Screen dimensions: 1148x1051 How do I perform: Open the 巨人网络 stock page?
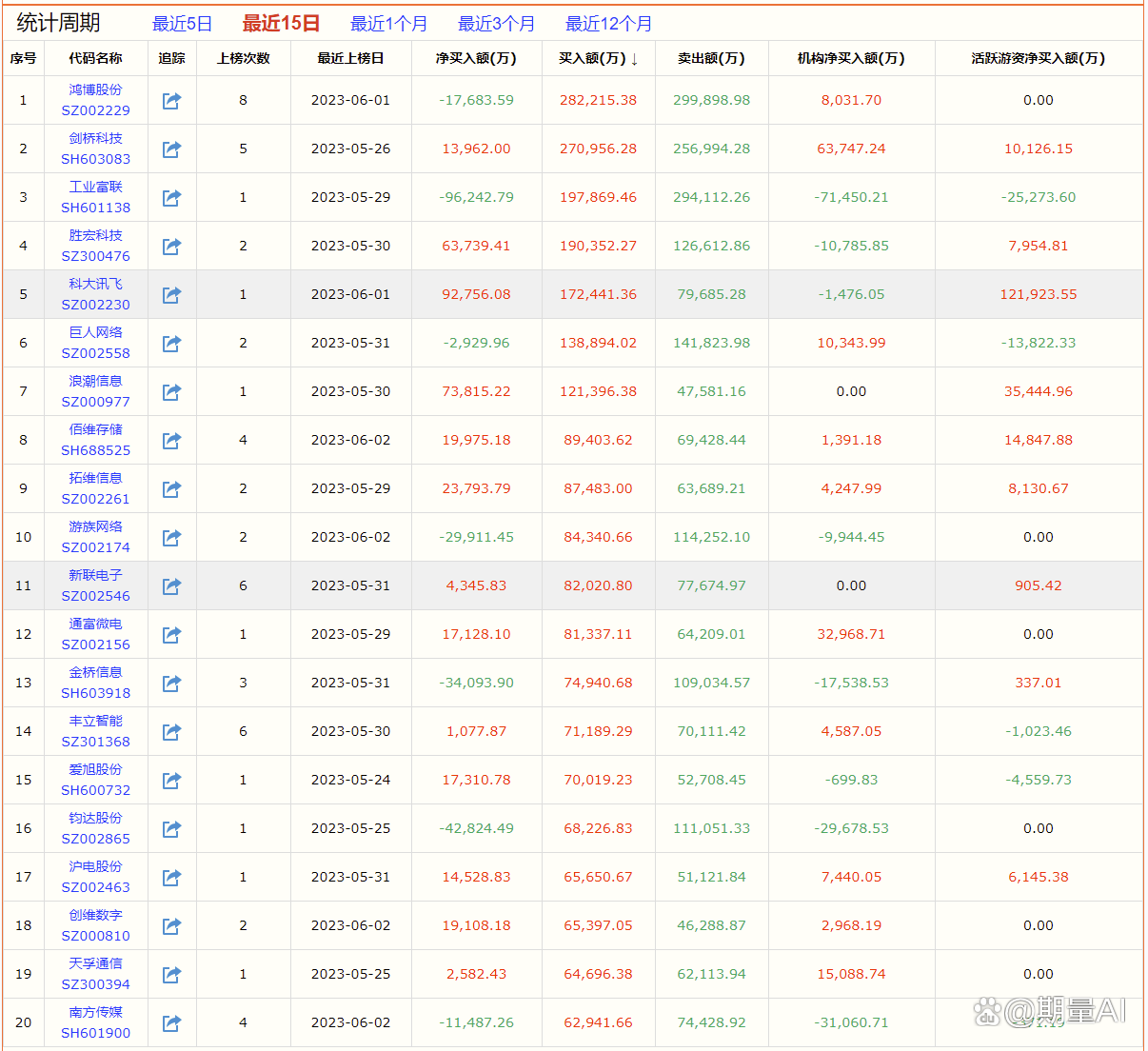click(95, 332)
